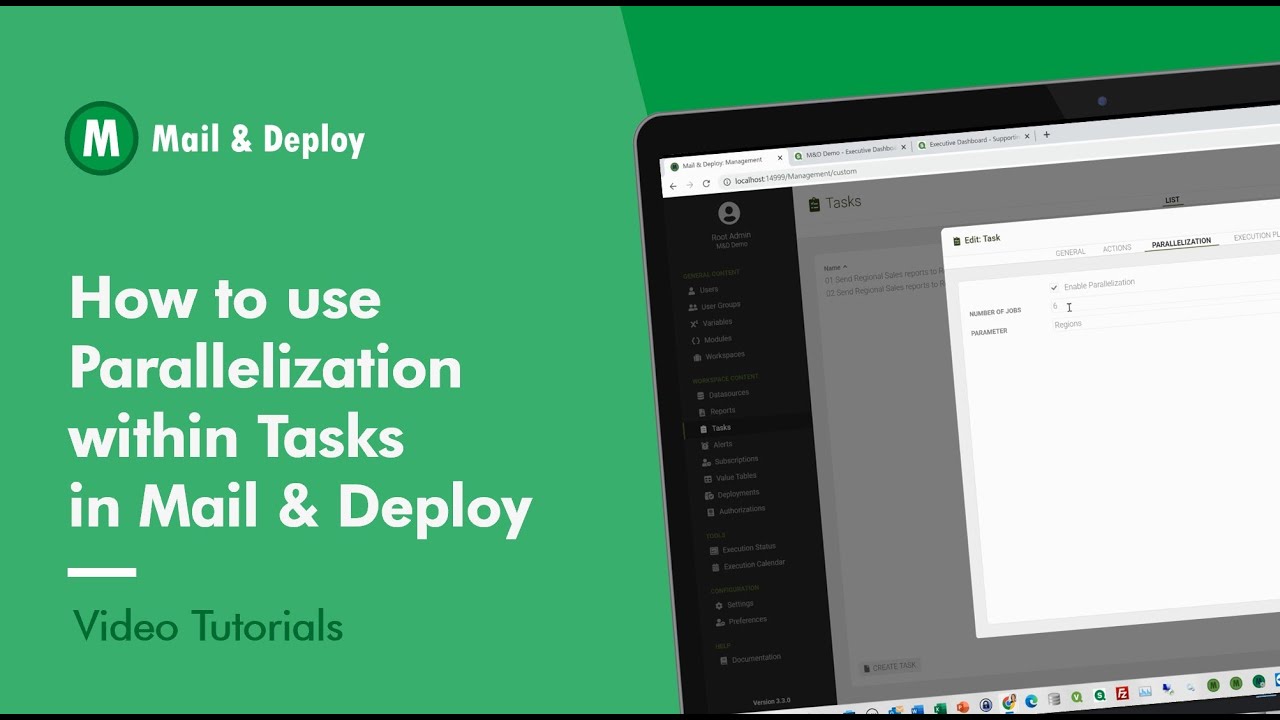This screenshot has height=720, width=1280.
Task: Reload the page with the browser refresh button
Action: tap(706, 183)
